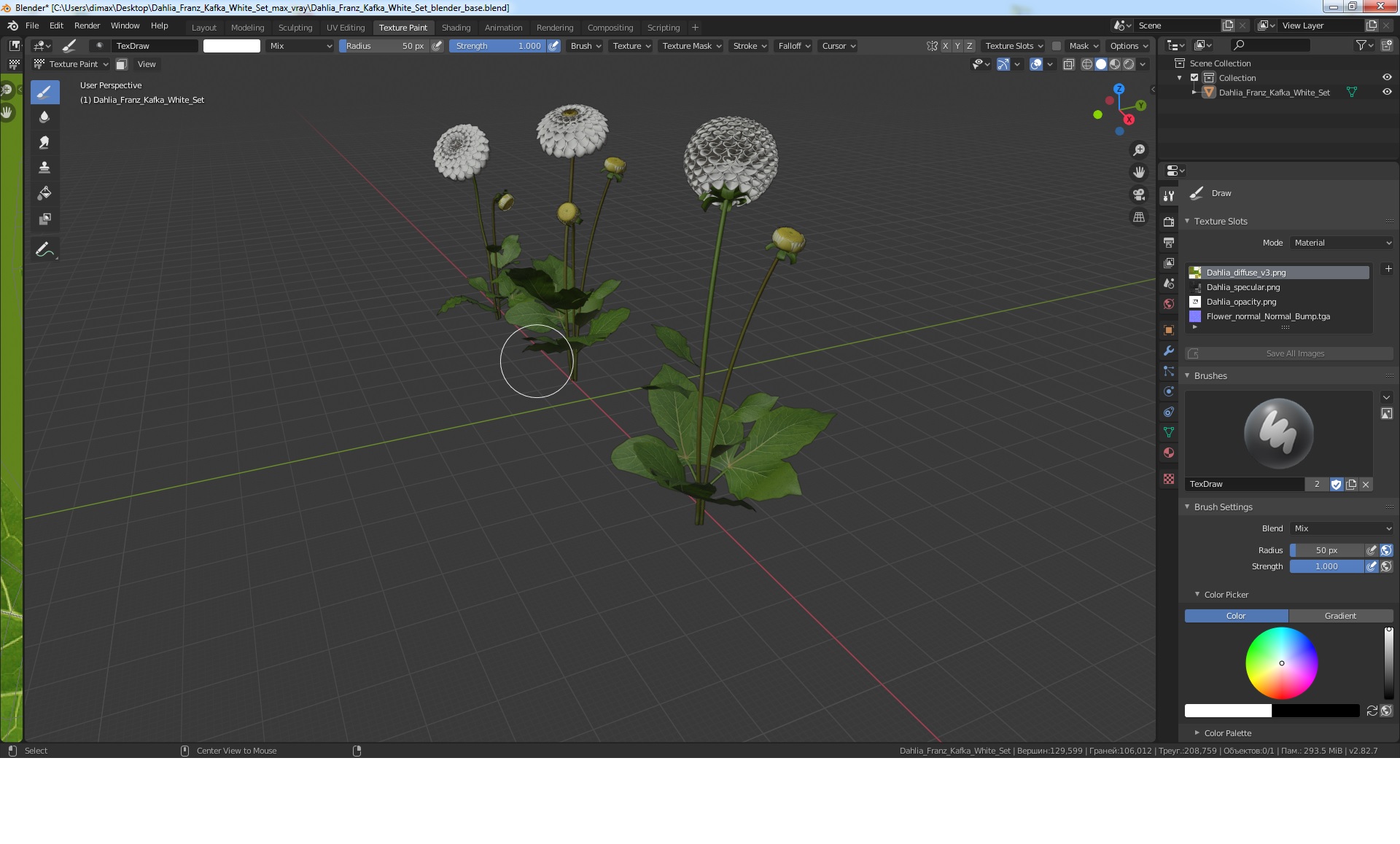Select the Annotate tool
The width and height of the screenshot is (1400, 844).
[44, 249]
